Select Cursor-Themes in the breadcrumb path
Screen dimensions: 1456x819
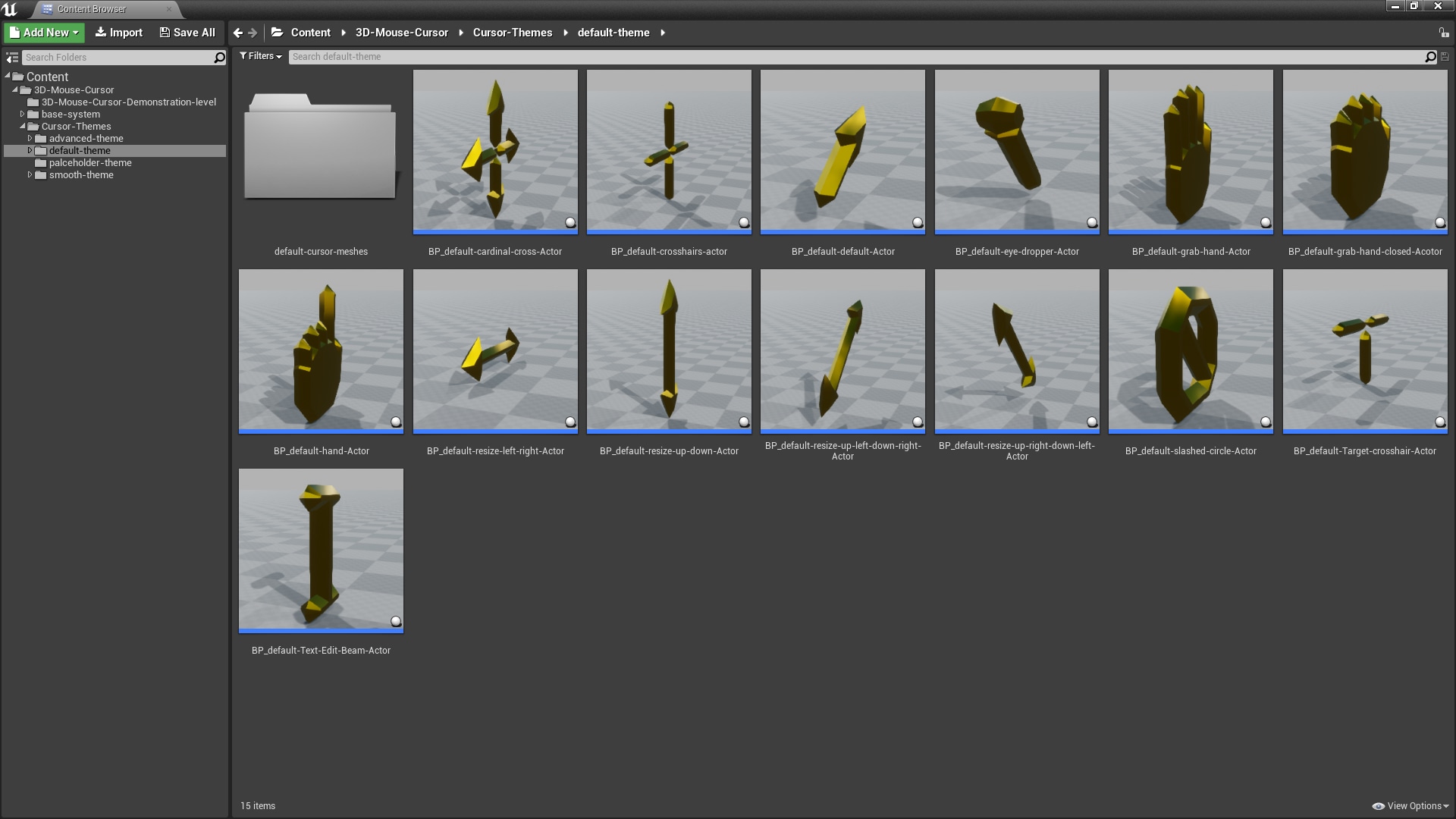tap(512, 33)
